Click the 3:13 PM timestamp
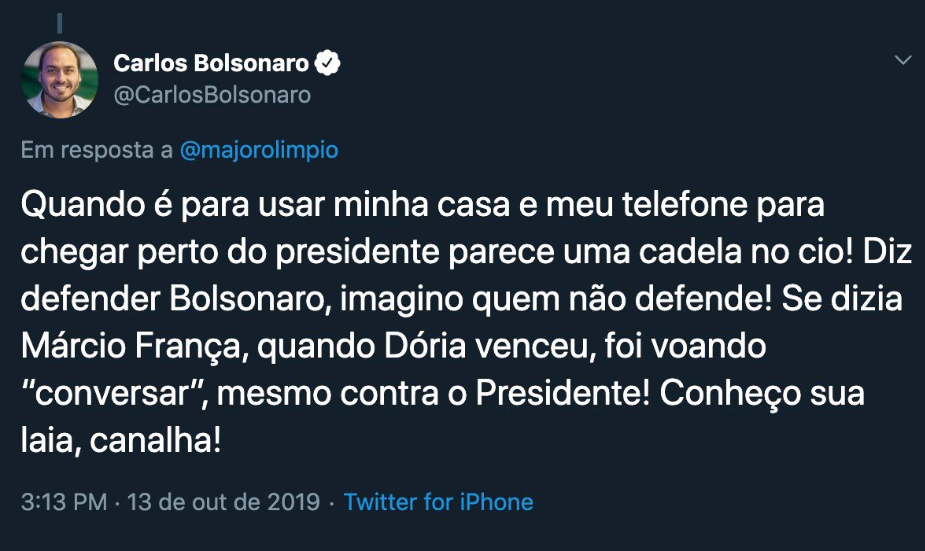Viewport: 925px width, 551px height. coord(64,501)
